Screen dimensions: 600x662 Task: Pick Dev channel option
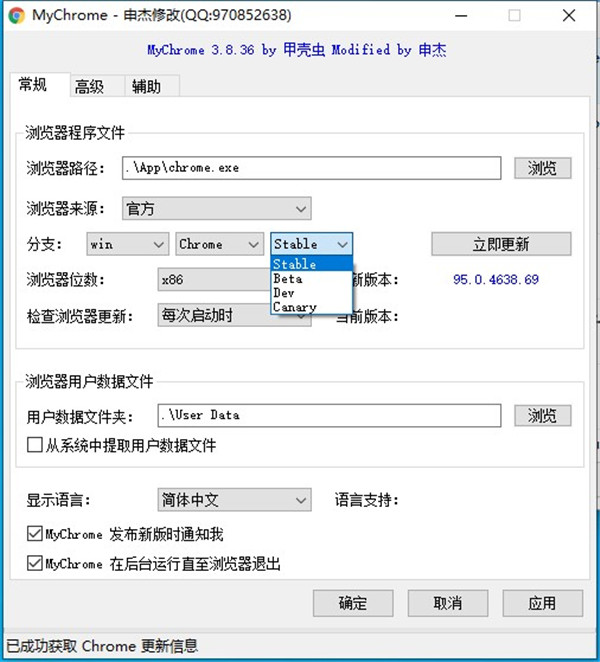[284, 293]
